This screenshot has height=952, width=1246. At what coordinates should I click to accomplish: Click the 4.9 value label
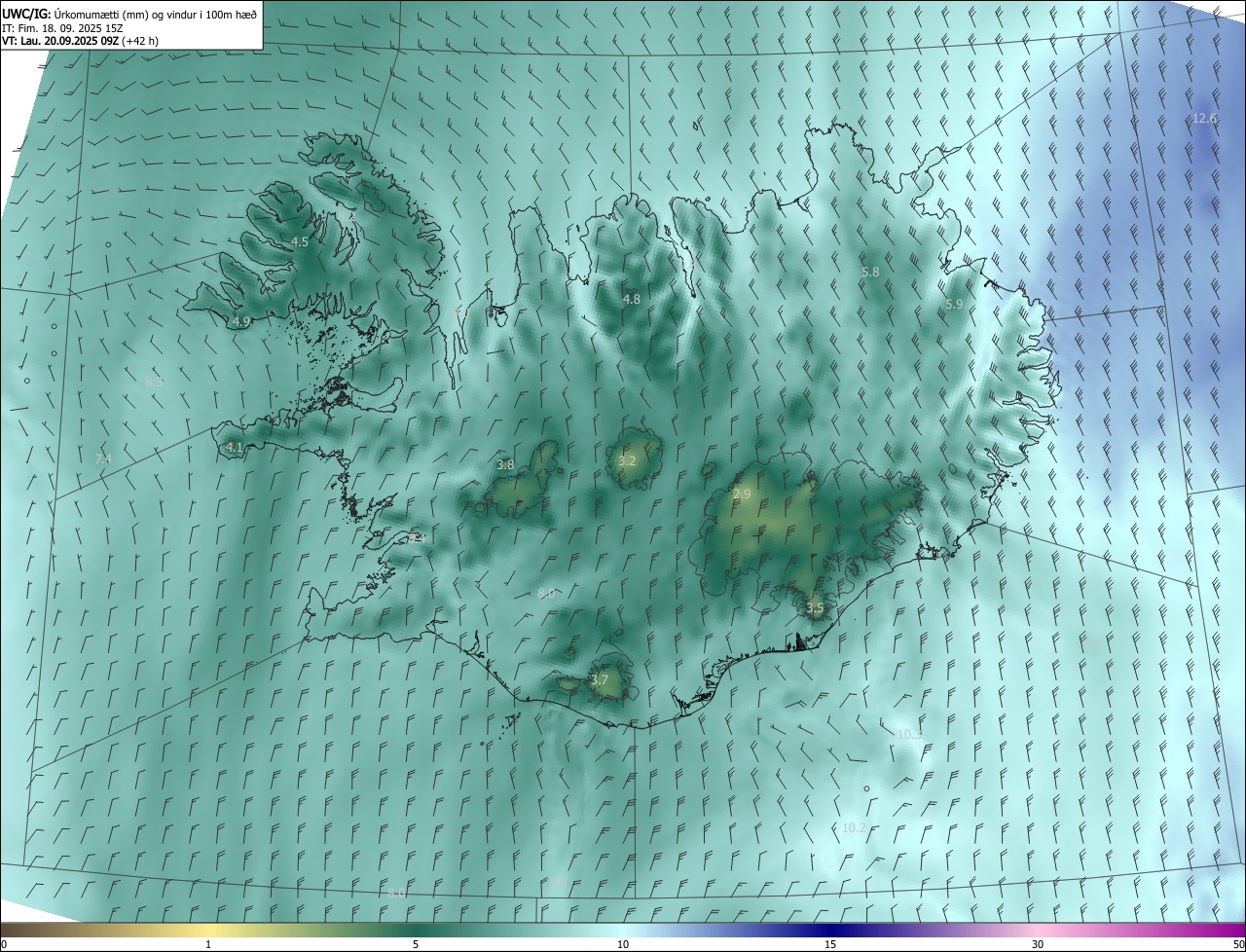pos(241,321)
